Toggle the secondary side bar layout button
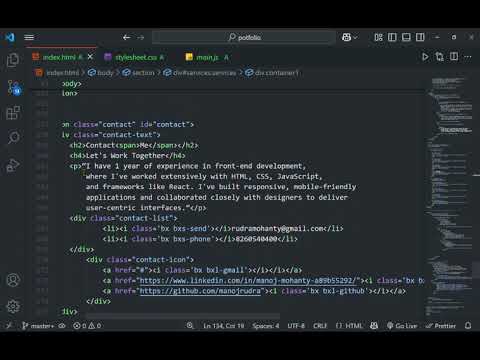This screenshot has height=360, width=480. (x=420, y=37)
